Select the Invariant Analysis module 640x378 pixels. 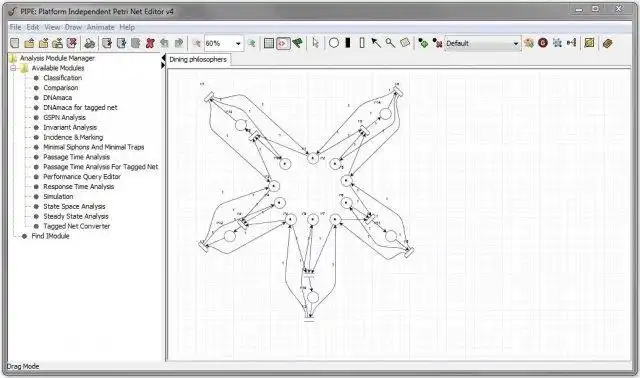pyautogui.click(x=70, y=127)
